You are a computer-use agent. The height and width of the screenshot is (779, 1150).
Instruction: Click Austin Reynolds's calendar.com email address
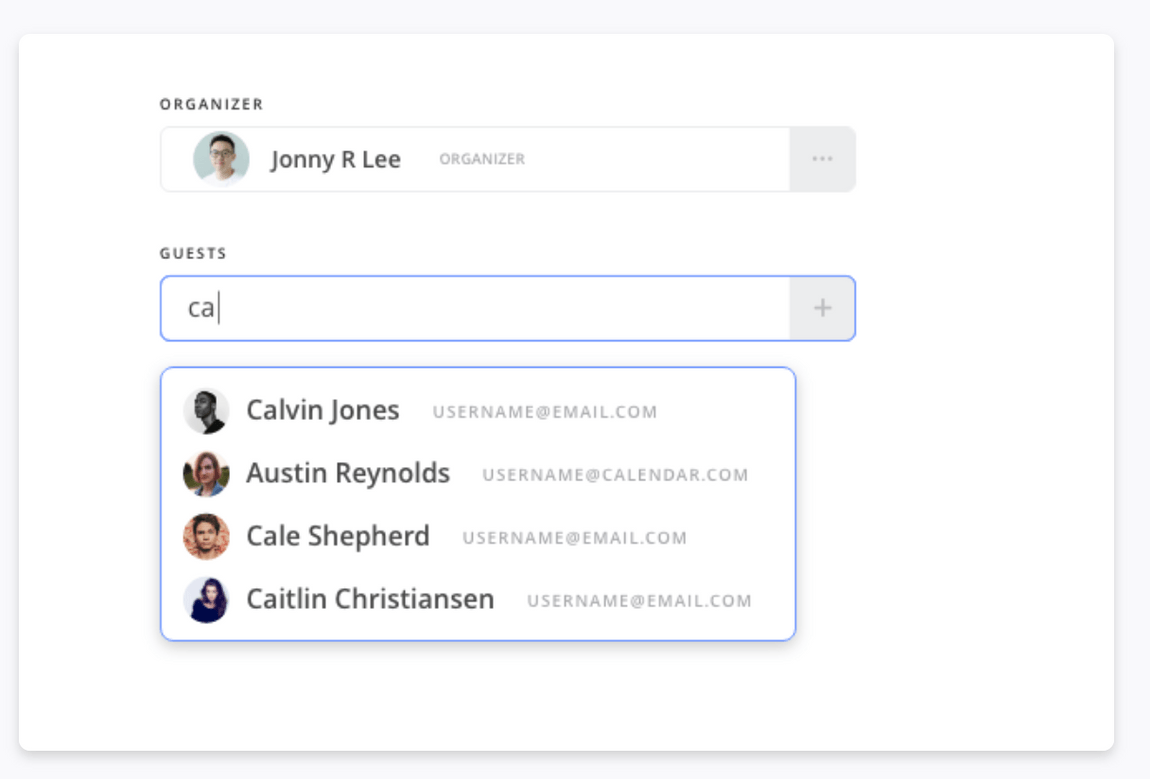[617, 475]
